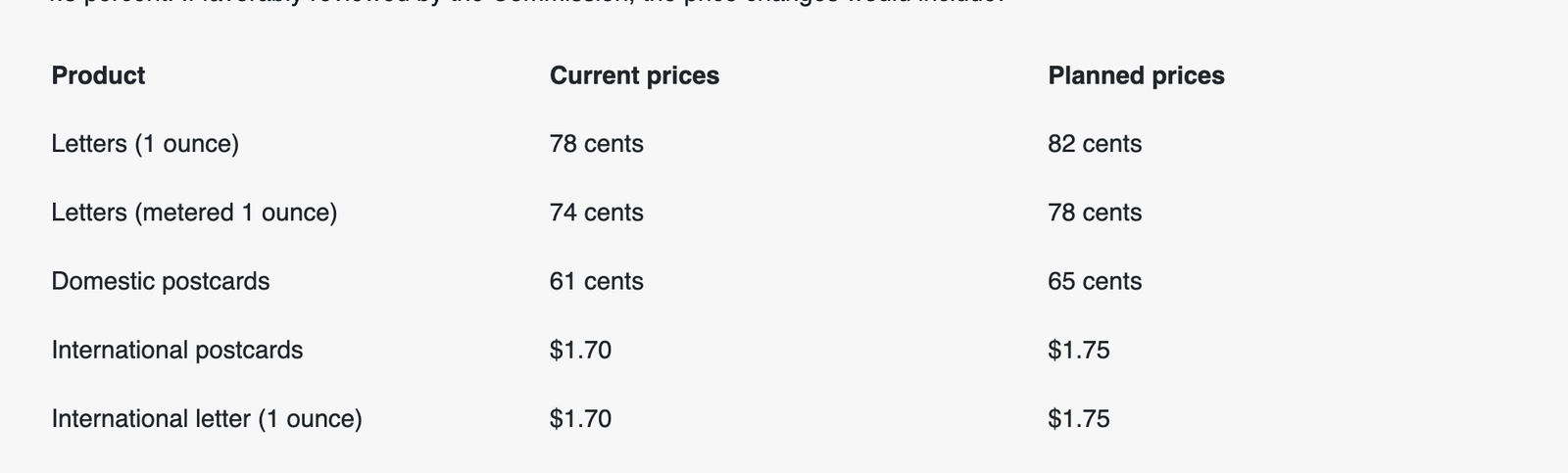Screen dimensions: 1568x473
Task: Select the Letters (1 ounce) product label
Action: 145,144
